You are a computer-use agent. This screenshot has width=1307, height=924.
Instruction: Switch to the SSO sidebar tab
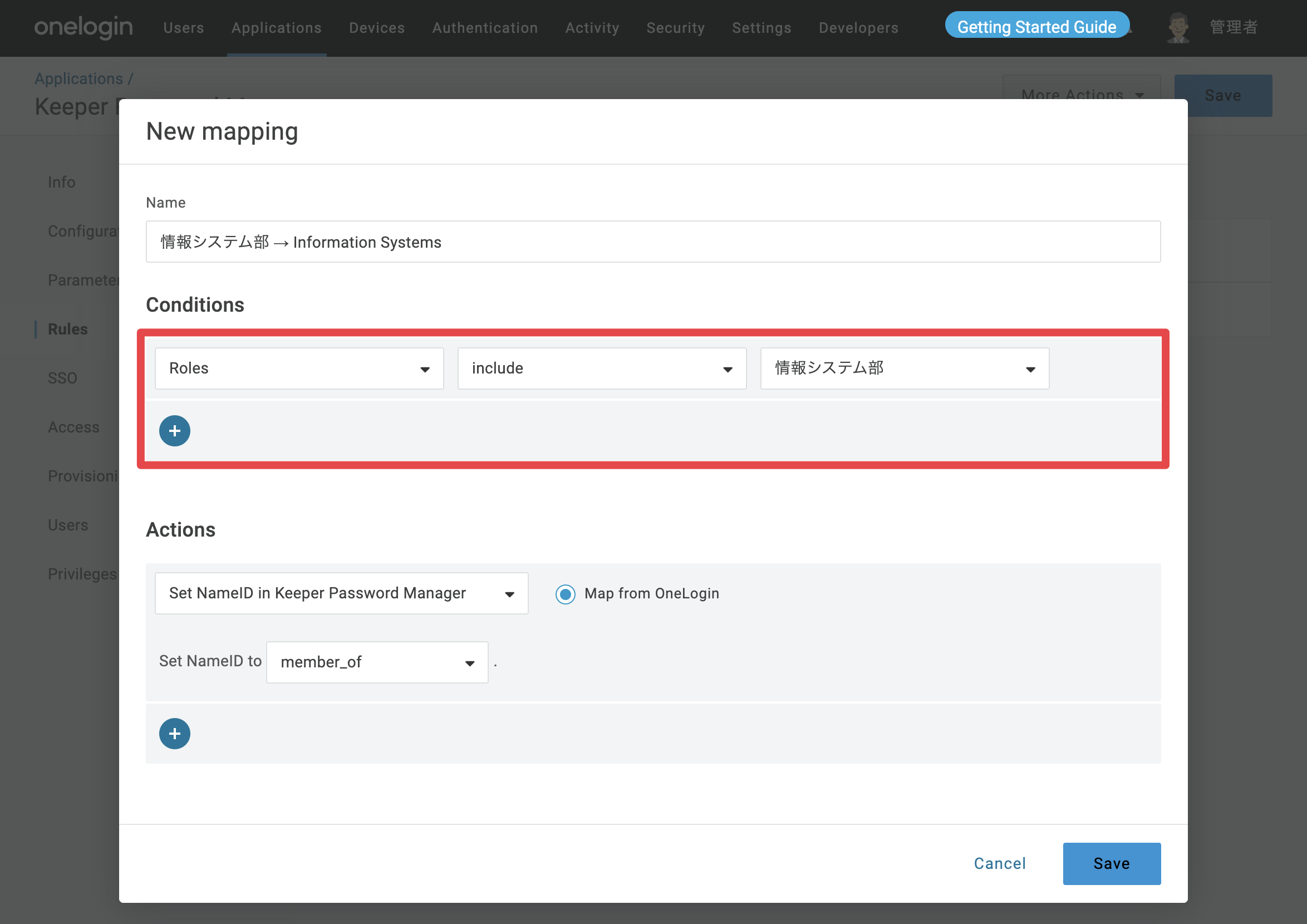pyautogui.click(x=62, y=378)
